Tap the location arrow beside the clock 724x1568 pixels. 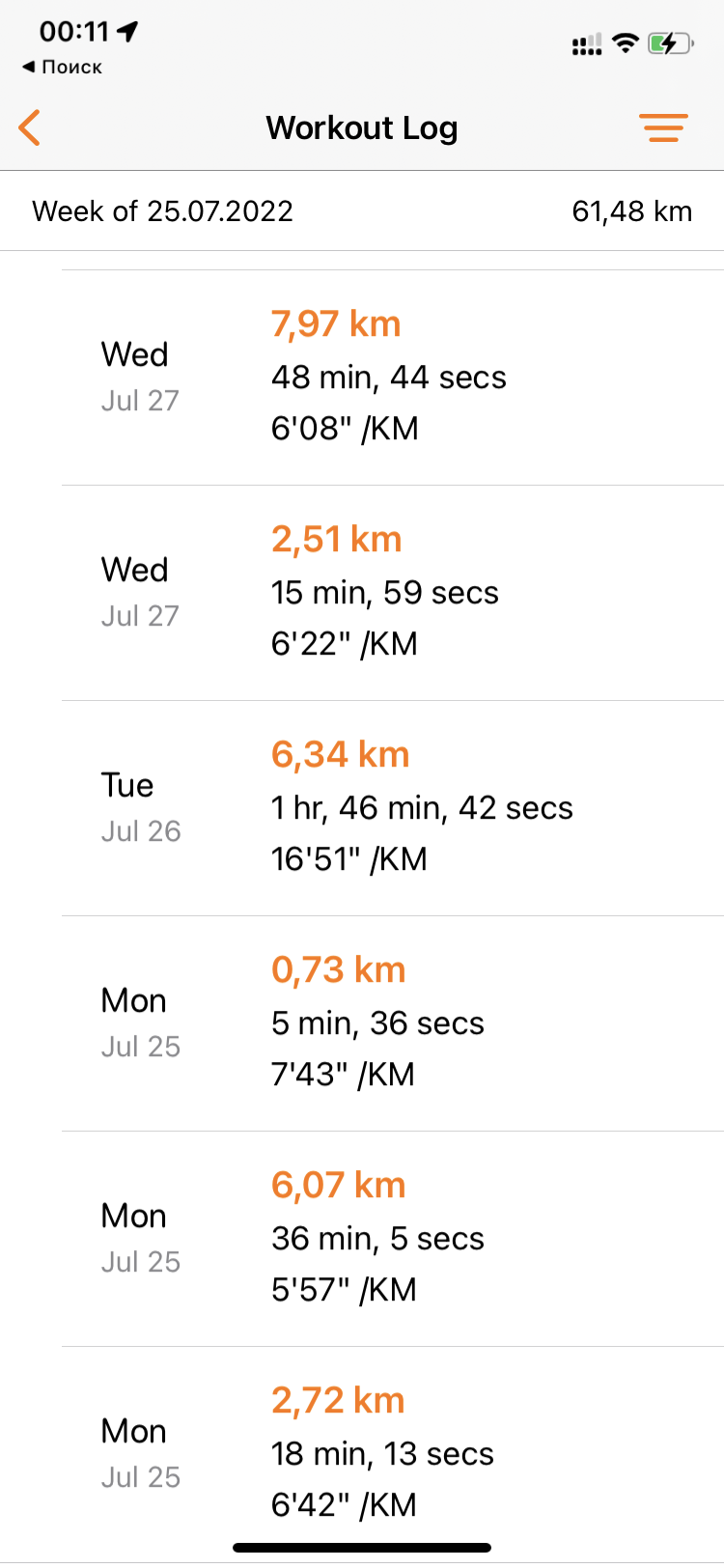127,31
